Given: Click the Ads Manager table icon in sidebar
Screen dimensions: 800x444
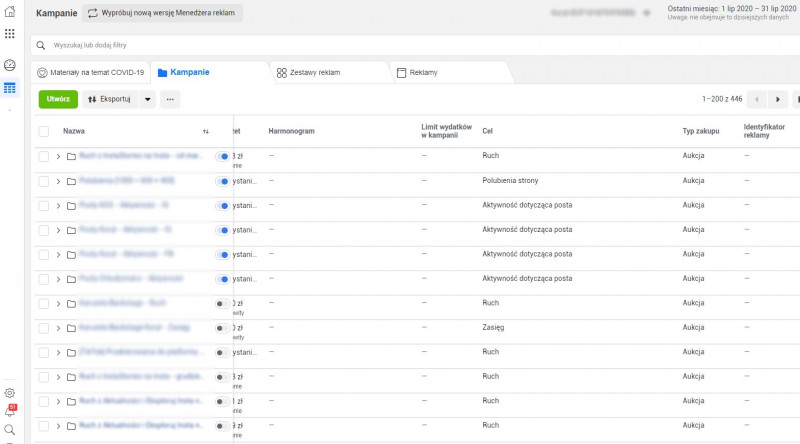Looking at the screenshot, I should (x=10, y=88).
